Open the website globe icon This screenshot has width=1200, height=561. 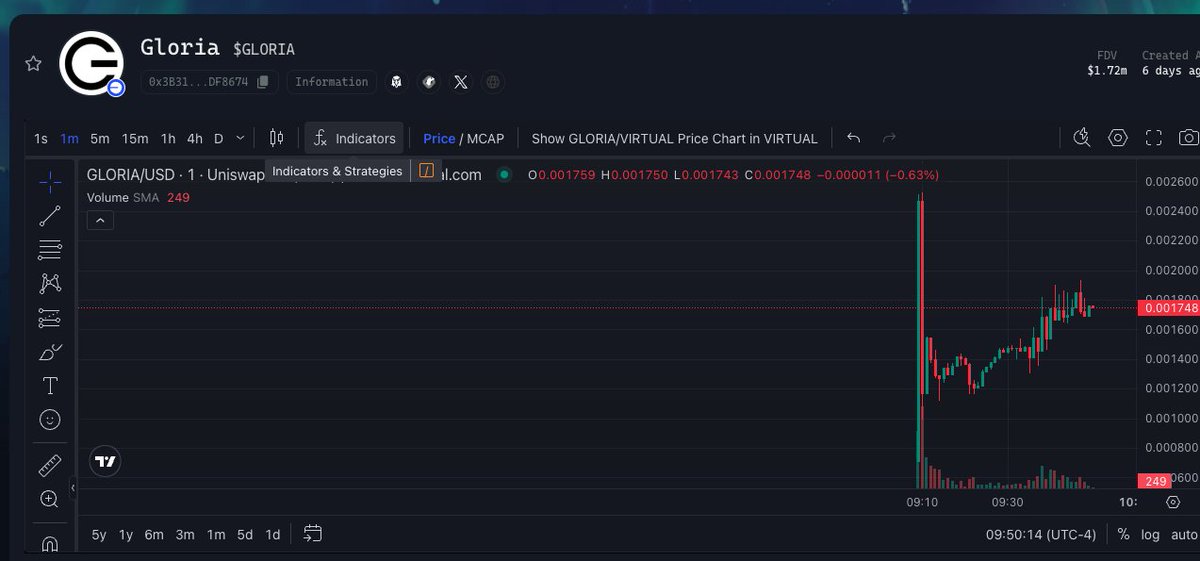492,82
